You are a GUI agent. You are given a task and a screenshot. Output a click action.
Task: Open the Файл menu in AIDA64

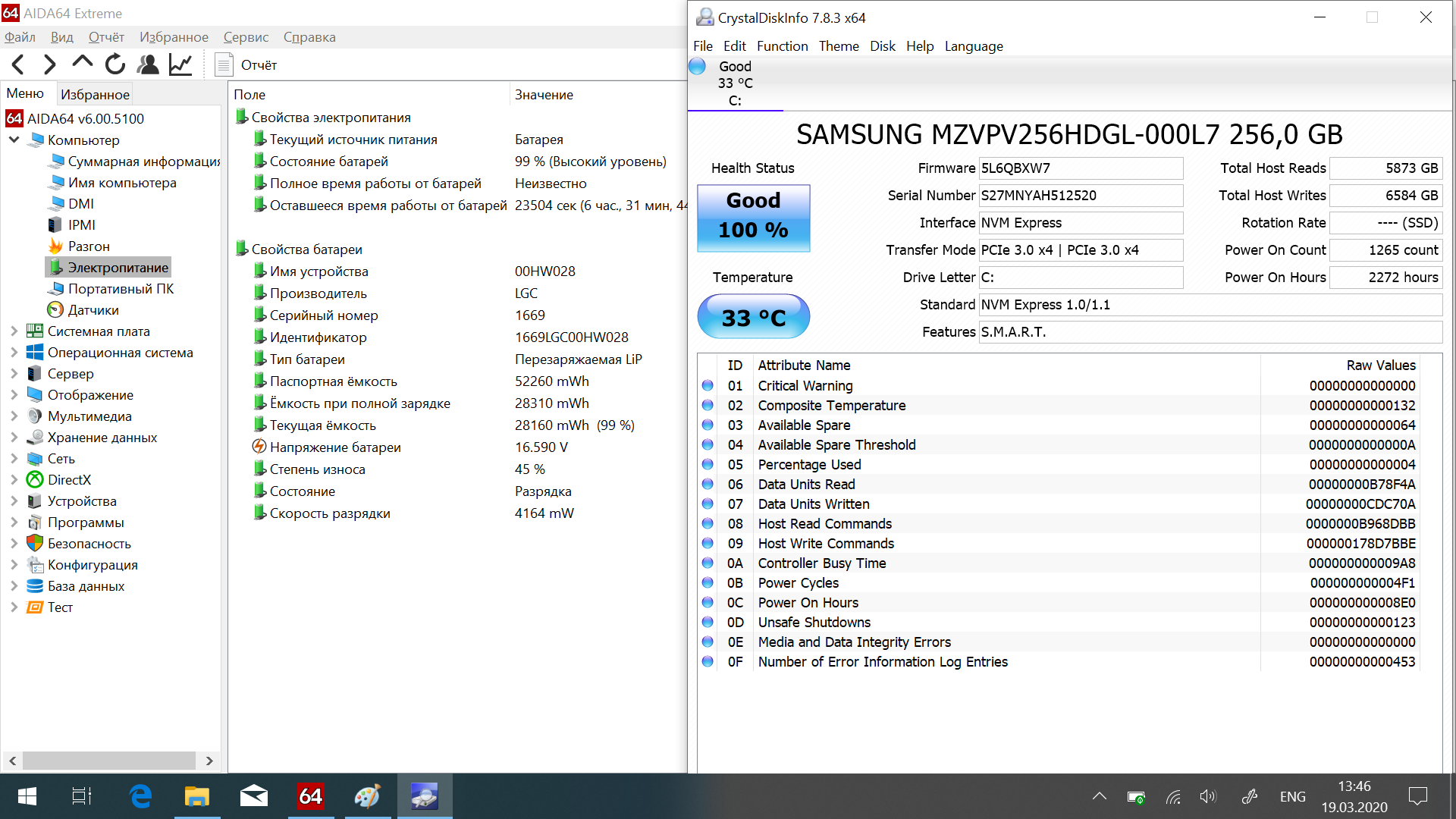click(x=20, y=37)
